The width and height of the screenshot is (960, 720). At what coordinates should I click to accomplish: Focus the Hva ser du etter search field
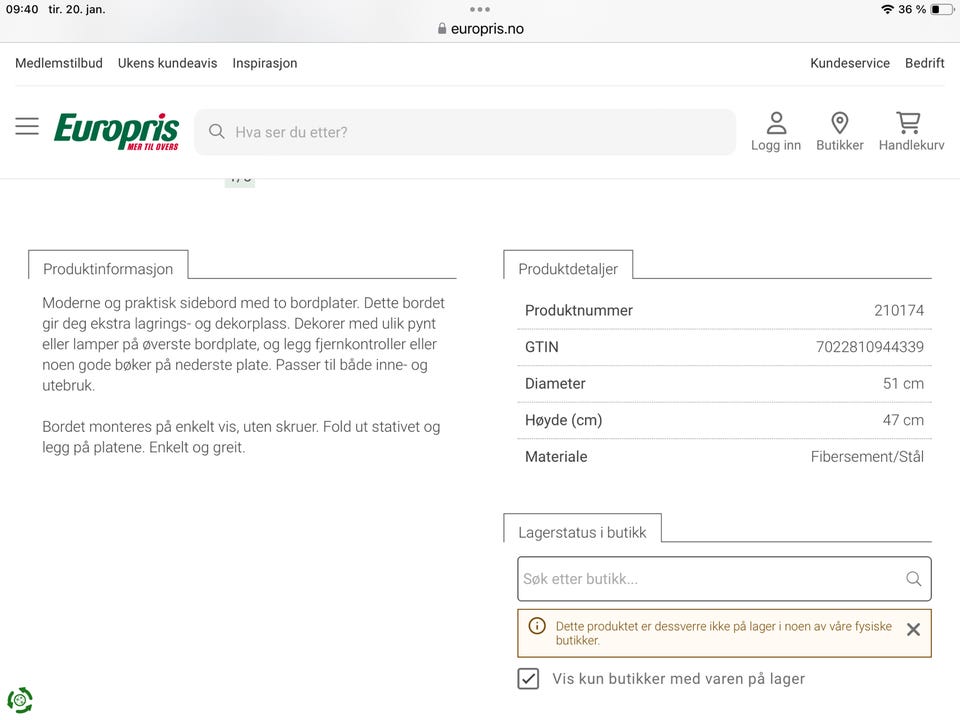coord(465,132)
